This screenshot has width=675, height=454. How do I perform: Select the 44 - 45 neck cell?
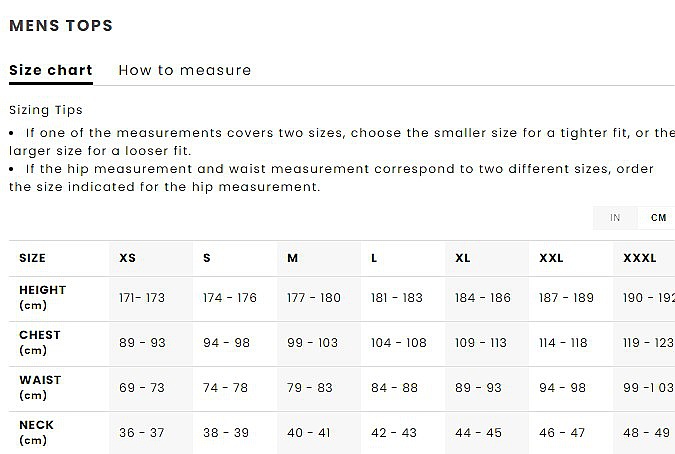coord(478,432)
